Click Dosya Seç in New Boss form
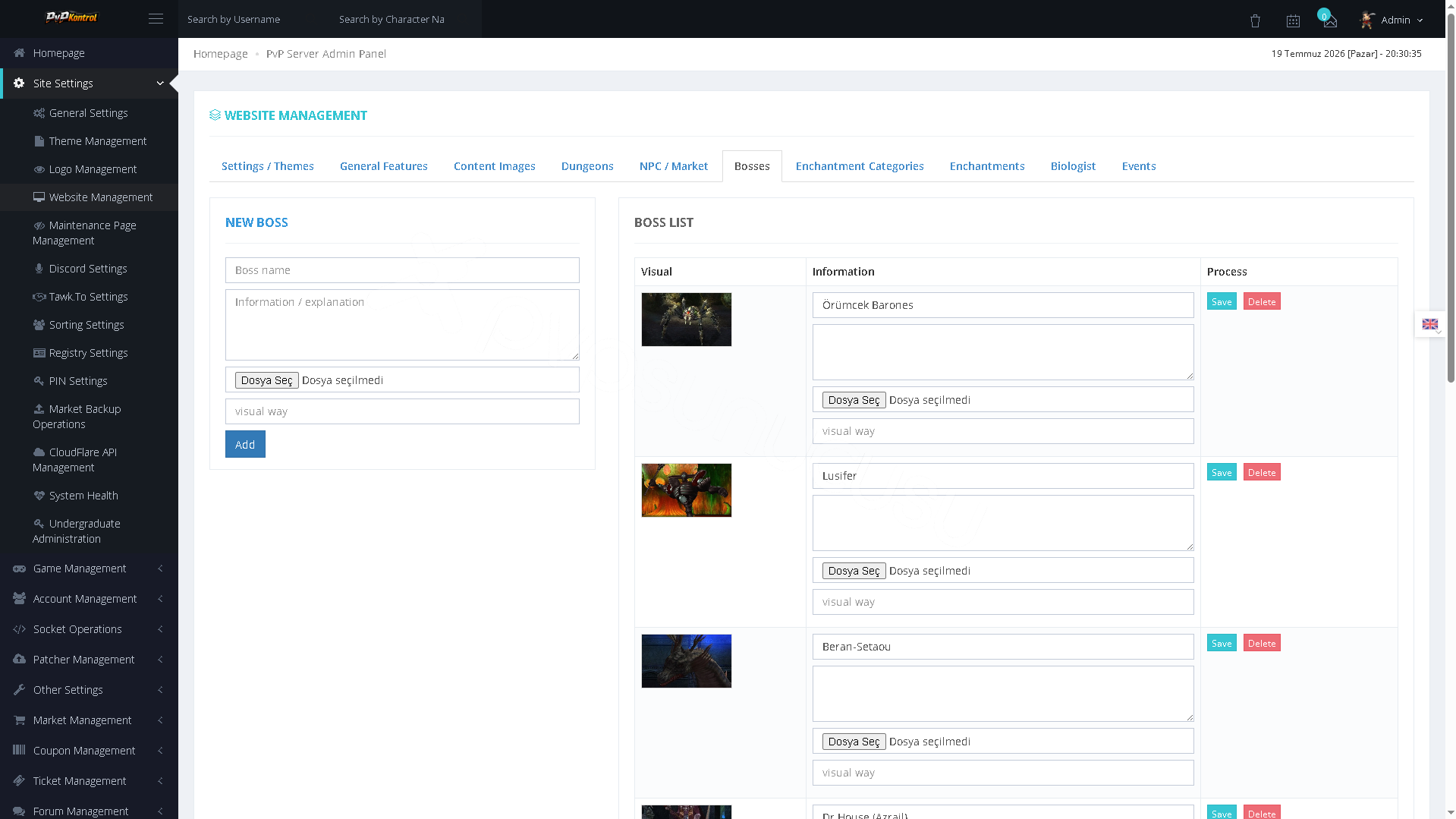 pos(266,380)
